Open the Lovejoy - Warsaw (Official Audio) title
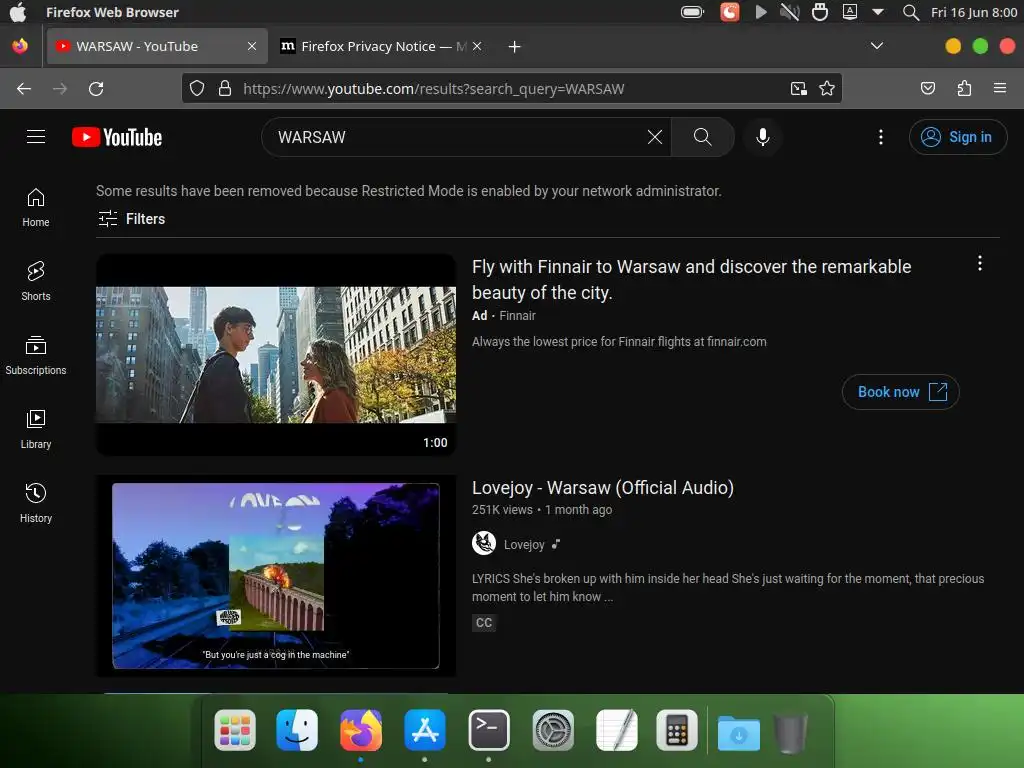Viewport: 1024px width, 768px height. tap(603, 488)
